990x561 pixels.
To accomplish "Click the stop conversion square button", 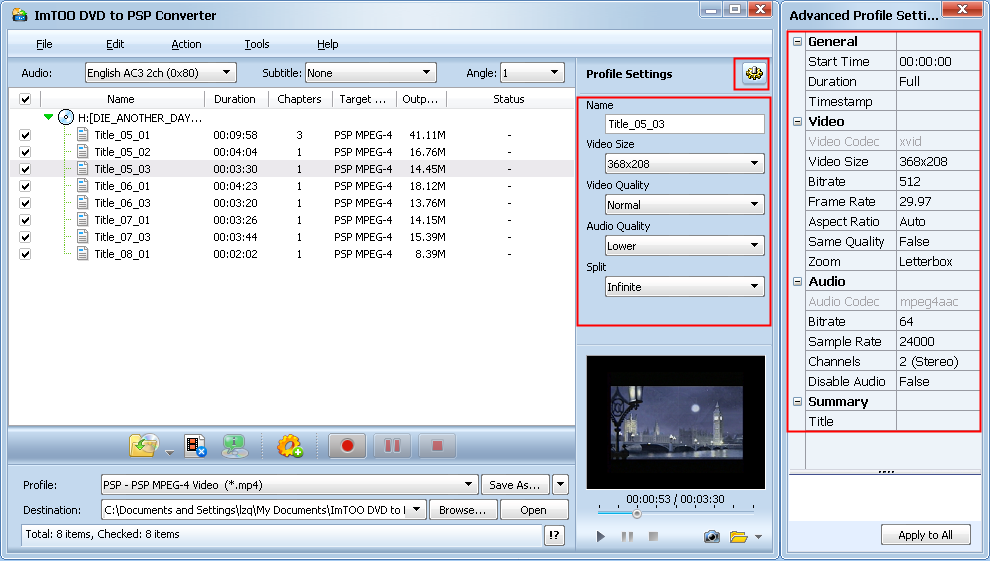I will tap(437, 446).
